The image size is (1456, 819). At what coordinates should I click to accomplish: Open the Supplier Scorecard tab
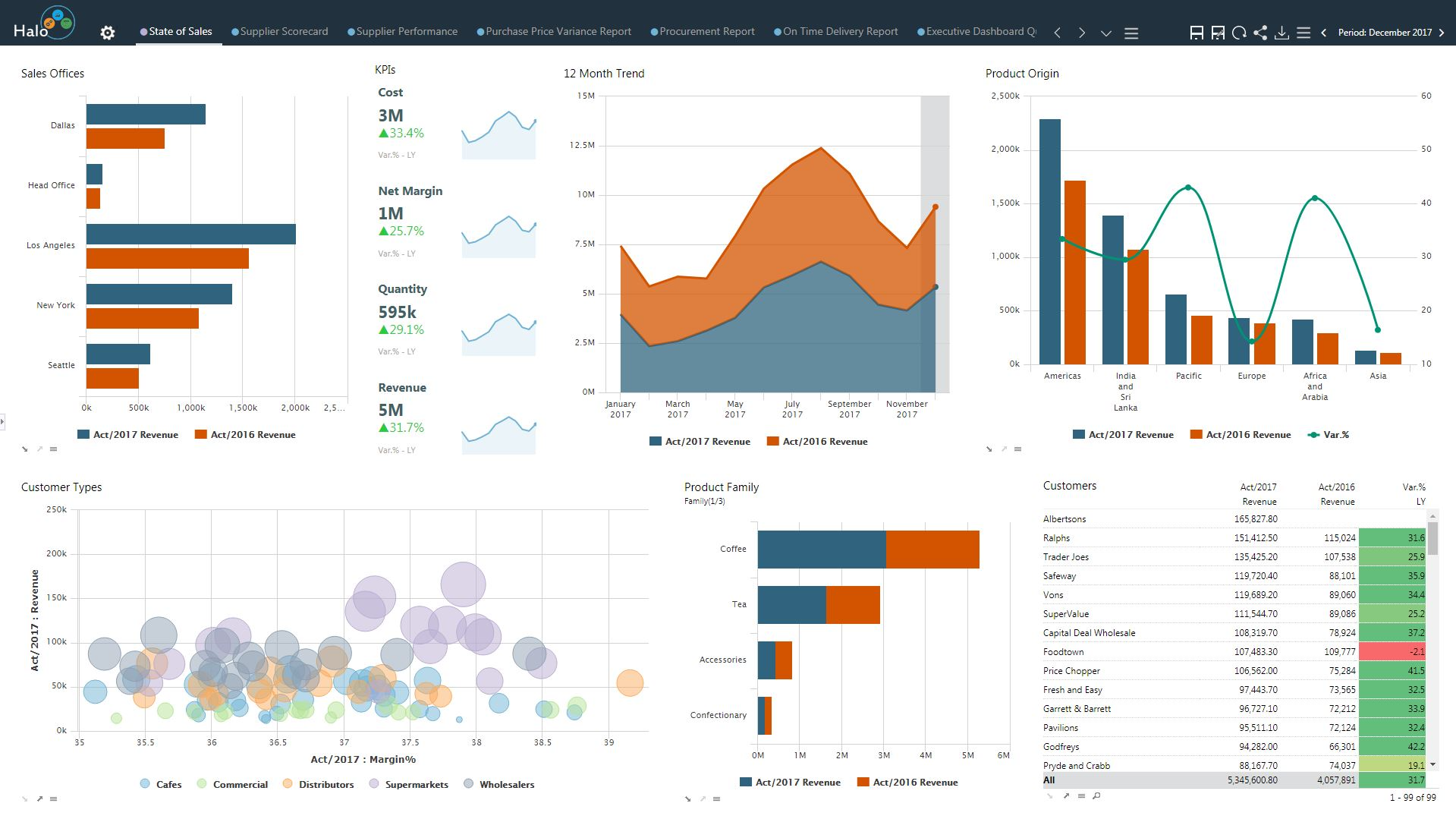[280, 31]
